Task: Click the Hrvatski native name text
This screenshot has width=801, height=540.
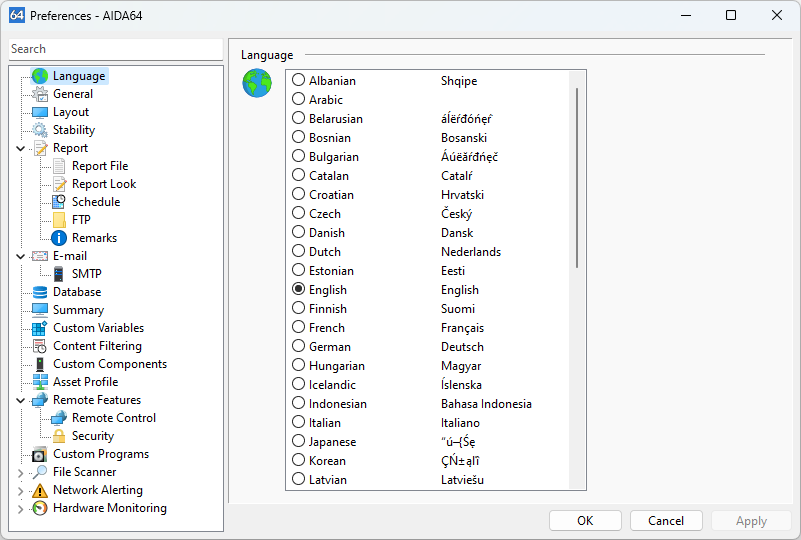Action: pos(462,195)
